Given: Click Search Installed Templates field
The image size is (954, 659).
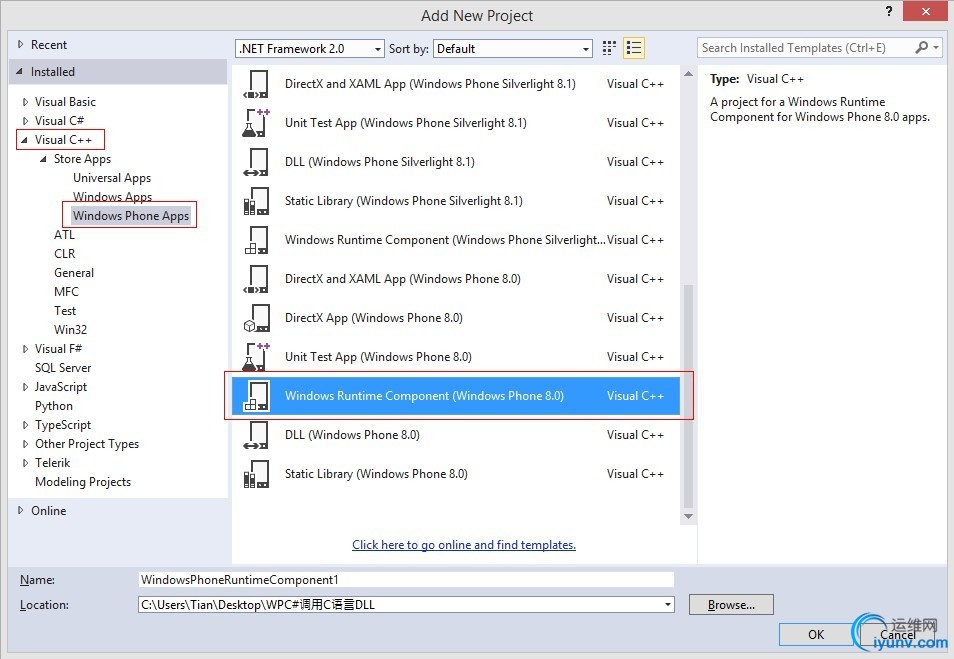Looking at the screenshot, I should pyautogui.click(x=806, y=47).
